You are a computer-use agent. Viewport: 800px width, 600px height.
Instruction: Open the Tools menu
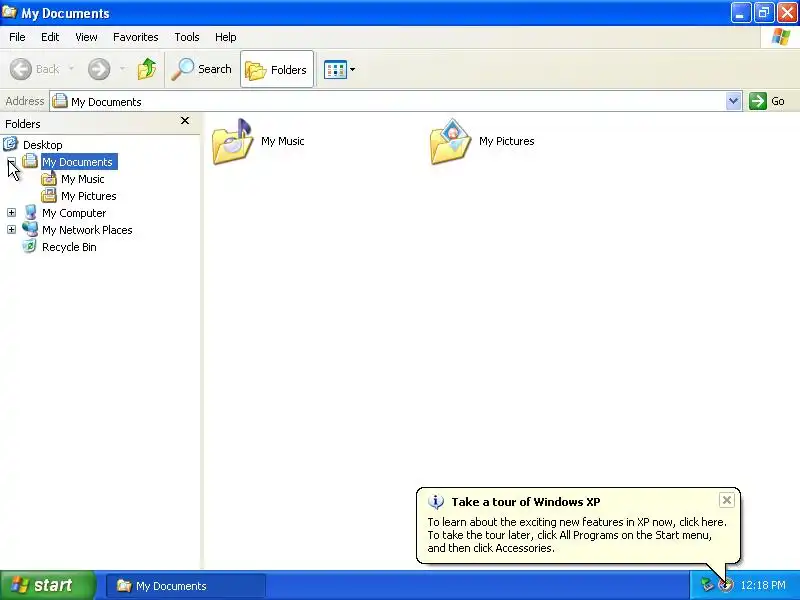pos(187,37)
